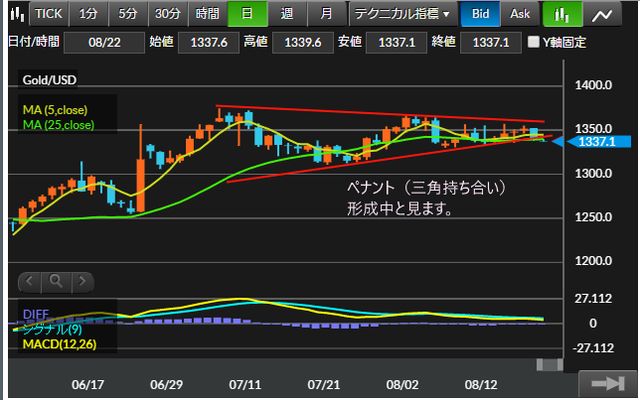Click the DIFF indicator label
The width and height of the screenshot is (640, 400).
[x=36, y=314]
